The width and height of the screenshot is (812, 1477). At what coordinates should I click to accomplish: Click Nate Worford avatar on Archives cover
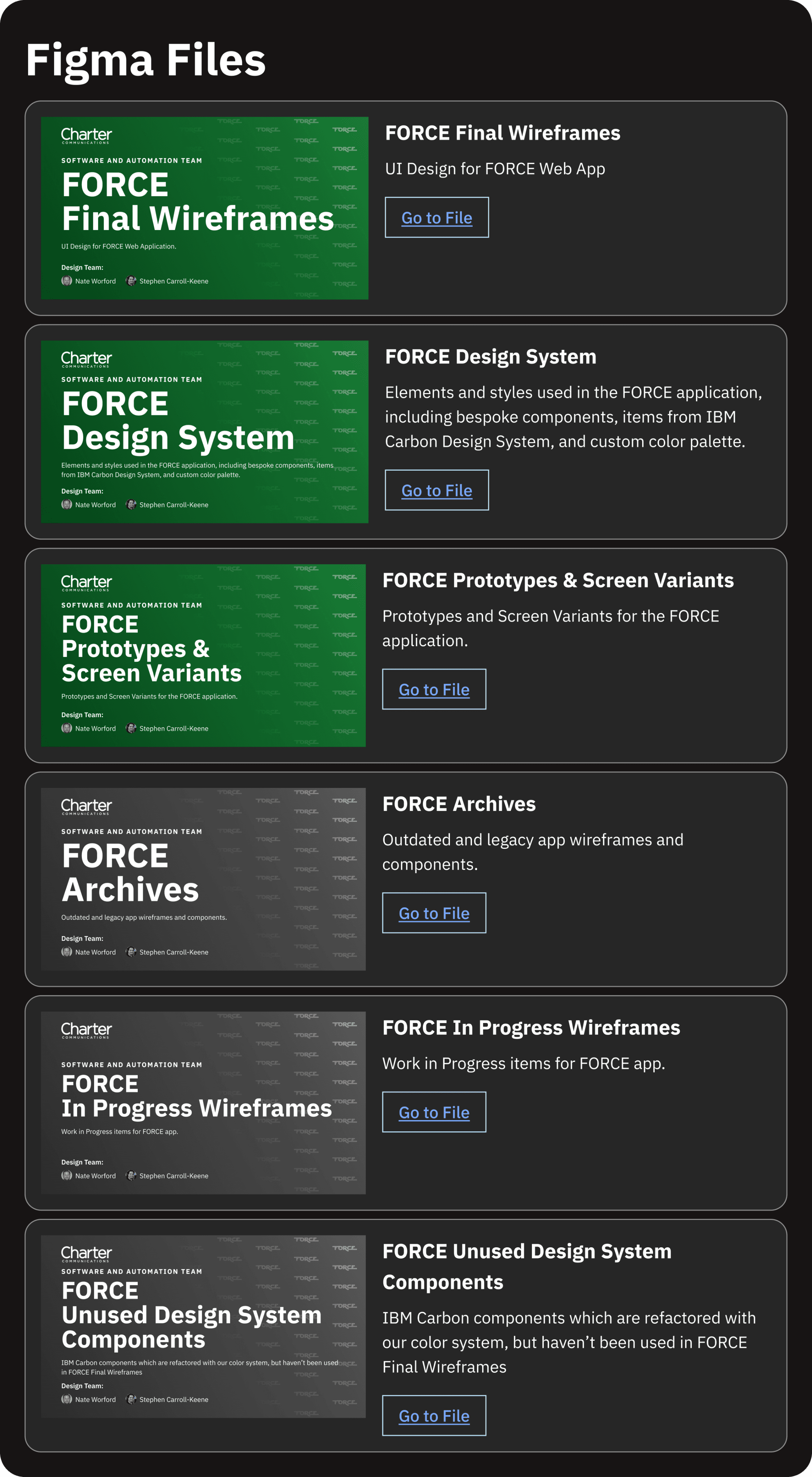click(x=66, y=952)
